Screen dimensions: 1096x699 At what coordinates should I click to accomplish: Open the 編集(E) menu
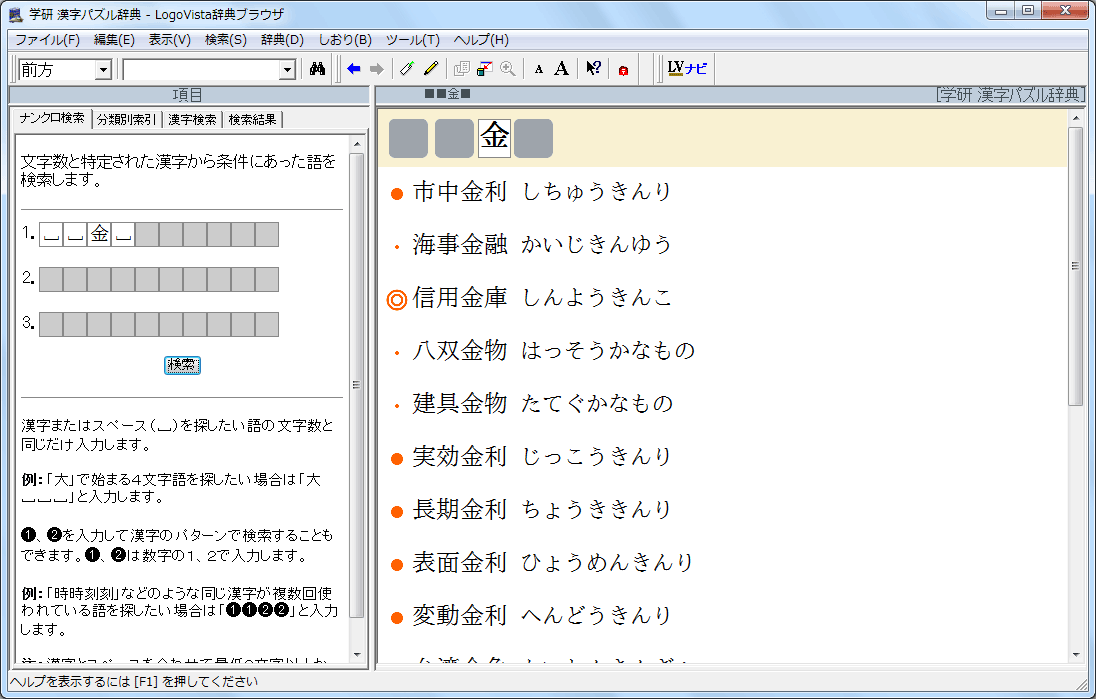(114, 40)
